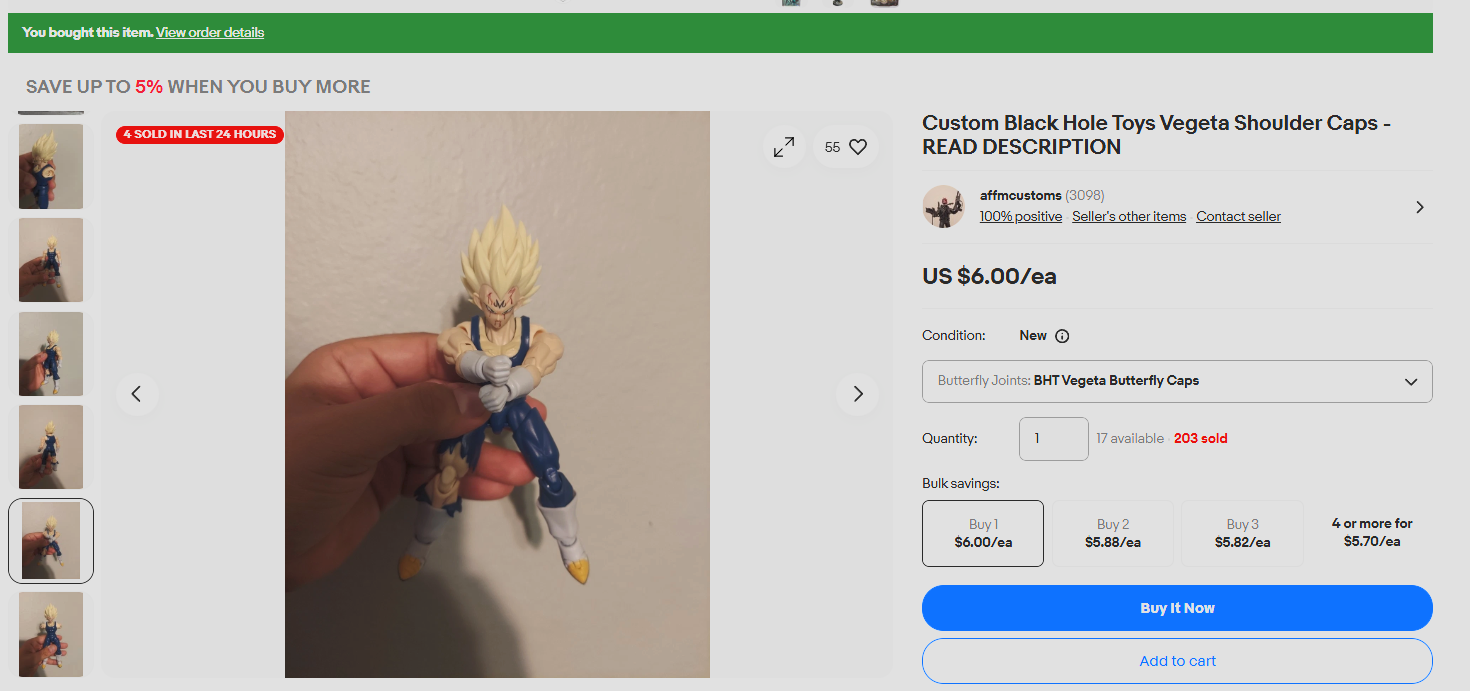The height and width of the screenshot is (691, 1470).
Task: Click the Buy It Now button
Action: [x=1177, y=608]
